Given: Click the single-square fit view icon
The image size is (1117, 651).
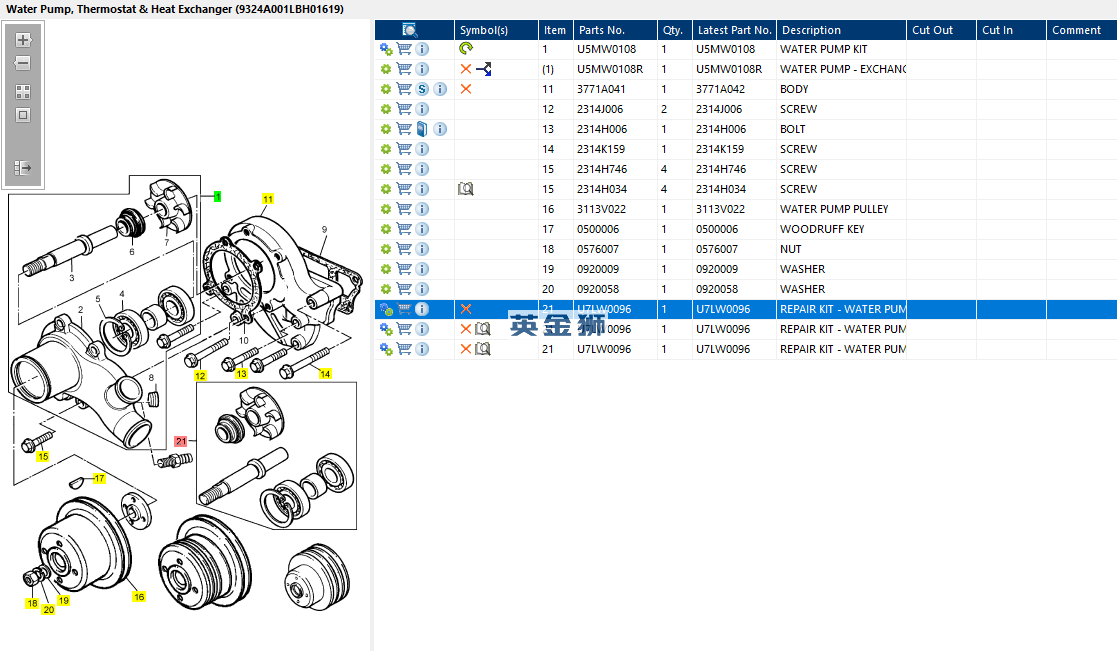Looking at the screenshot, I should click(x=23, y=115).
